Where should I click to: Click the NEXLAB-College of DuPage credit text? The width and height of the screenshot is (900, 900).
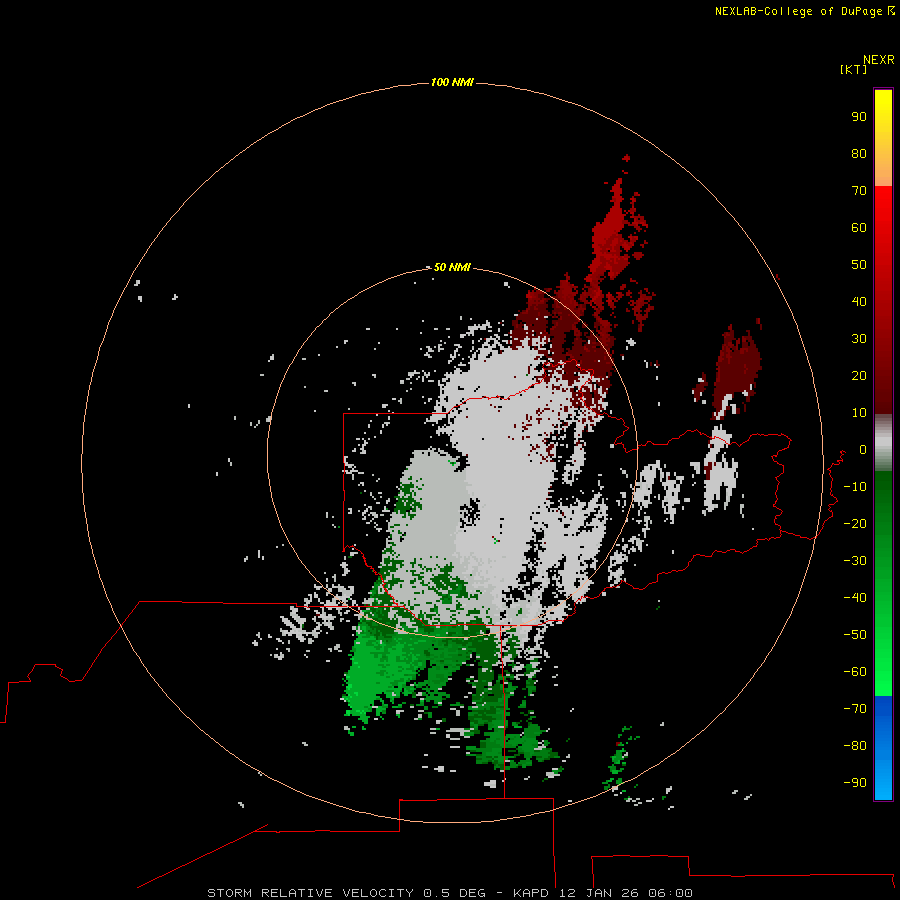pos(798,11)
